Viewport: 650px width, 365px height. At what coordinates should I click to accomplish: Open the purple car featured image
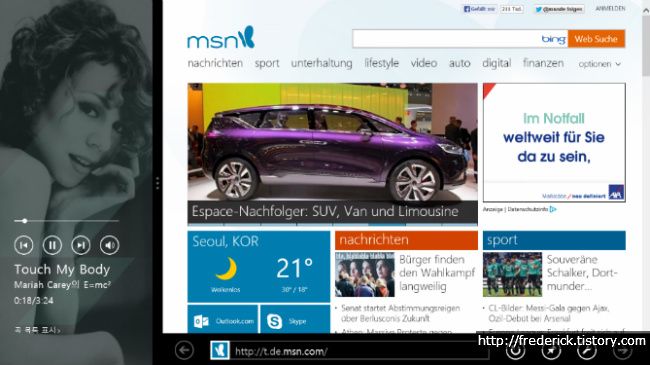pos(332,142)
